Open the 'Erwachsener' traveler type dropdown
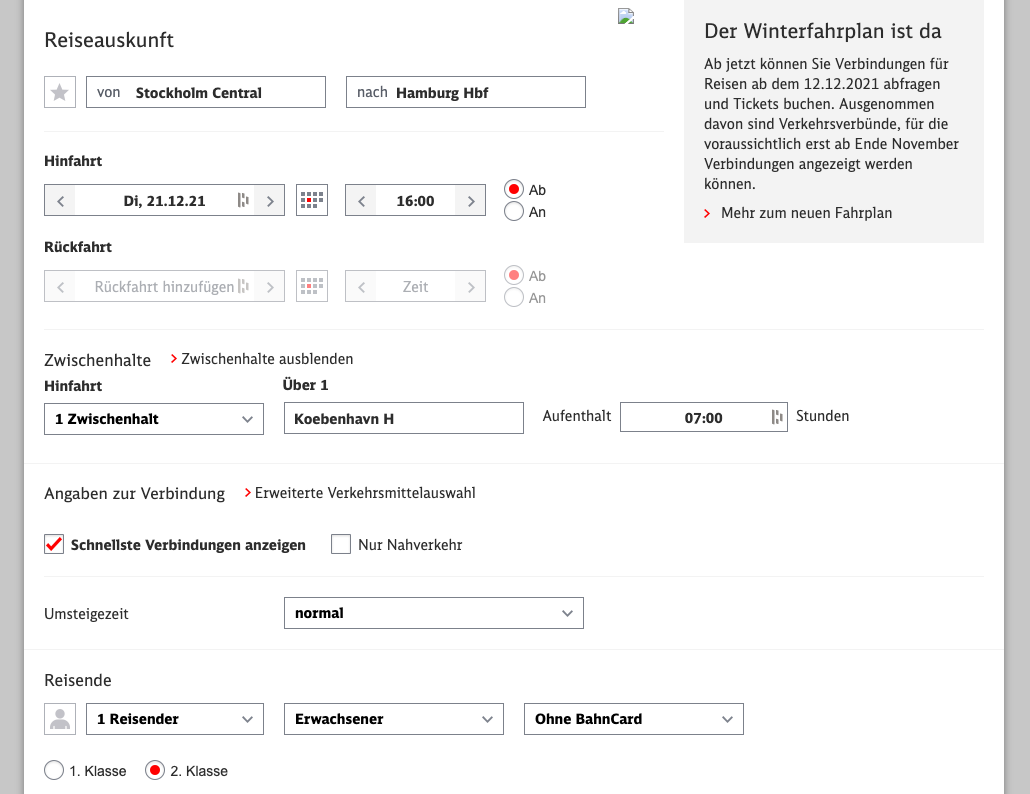This screenshot has width=1030, height=794. click(393, 719)
